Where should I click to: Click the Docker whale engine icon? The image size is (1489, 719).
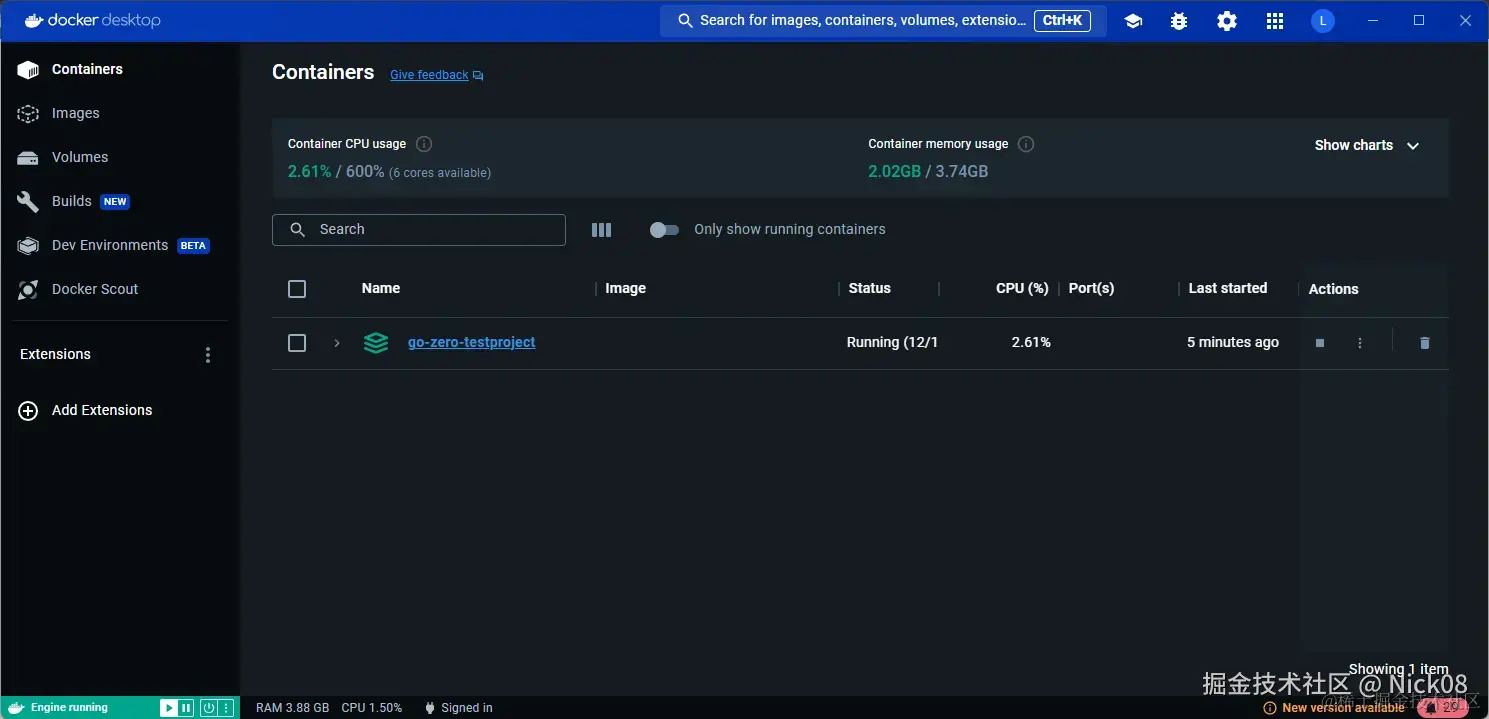(x=16, y=708)
